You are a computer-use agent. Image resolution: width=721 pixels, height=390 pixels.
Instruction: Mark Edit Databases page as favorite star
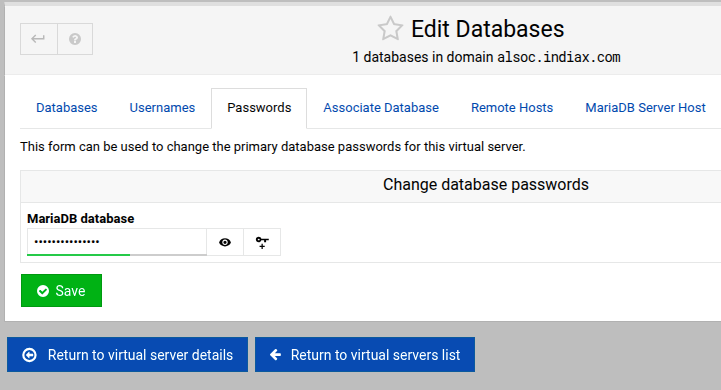[390, 29]
